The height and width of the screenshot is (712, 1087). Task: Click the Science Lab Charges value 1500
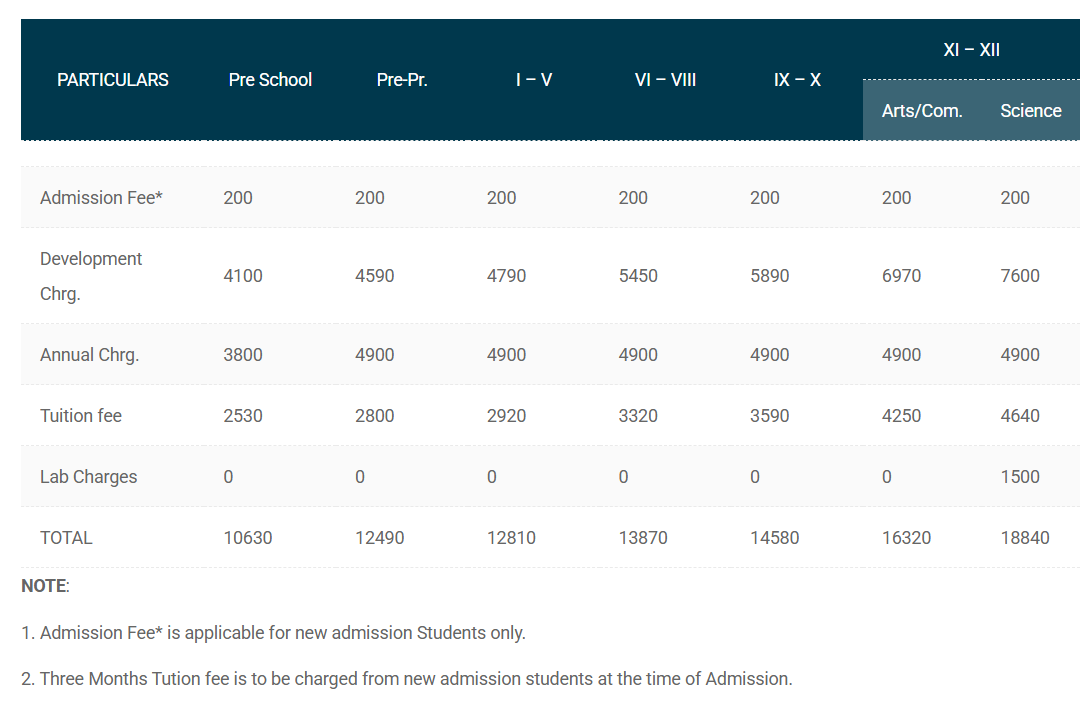tap(1019, 476)
